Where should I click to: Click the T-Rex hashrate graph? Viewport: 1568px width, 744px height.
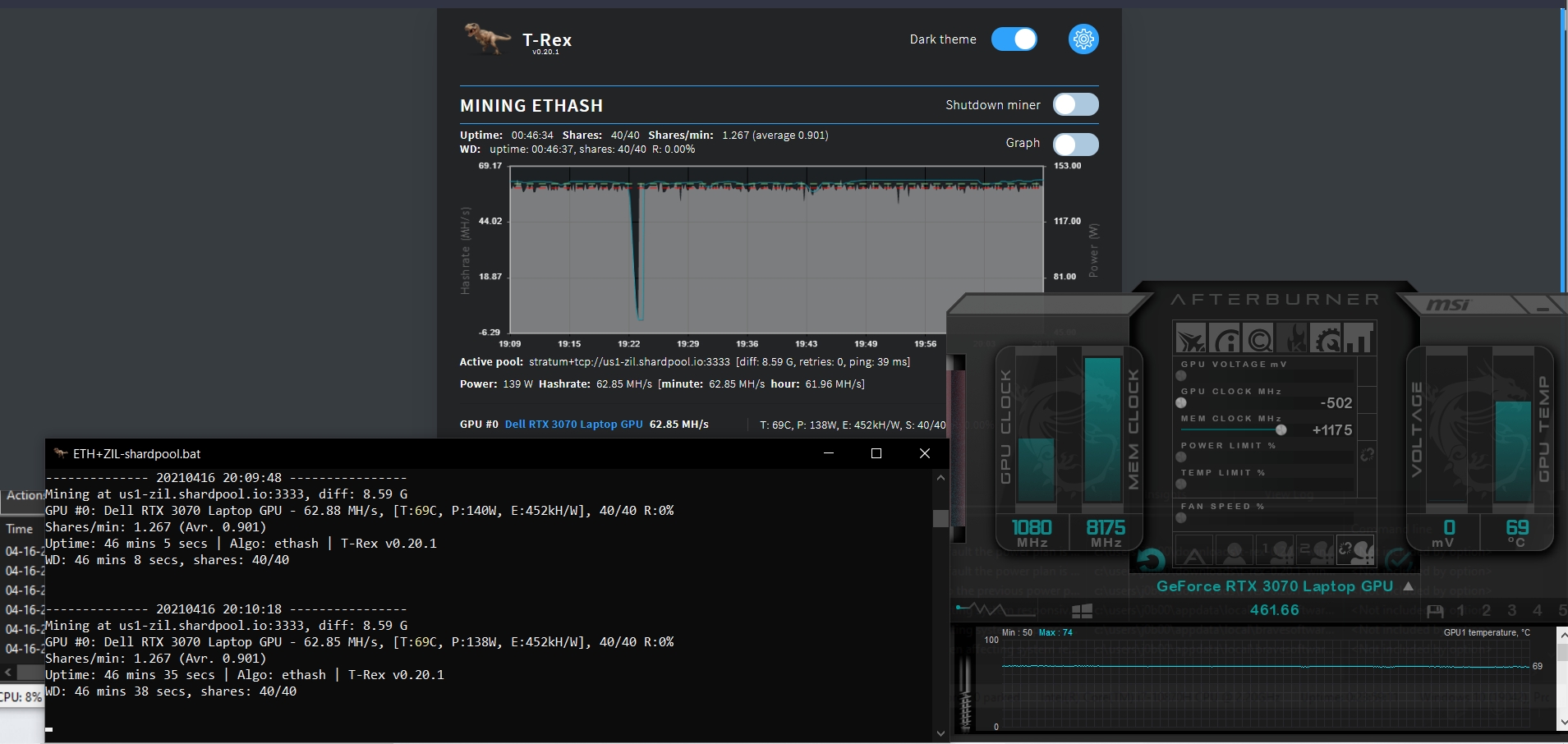(x=777, y=250)
